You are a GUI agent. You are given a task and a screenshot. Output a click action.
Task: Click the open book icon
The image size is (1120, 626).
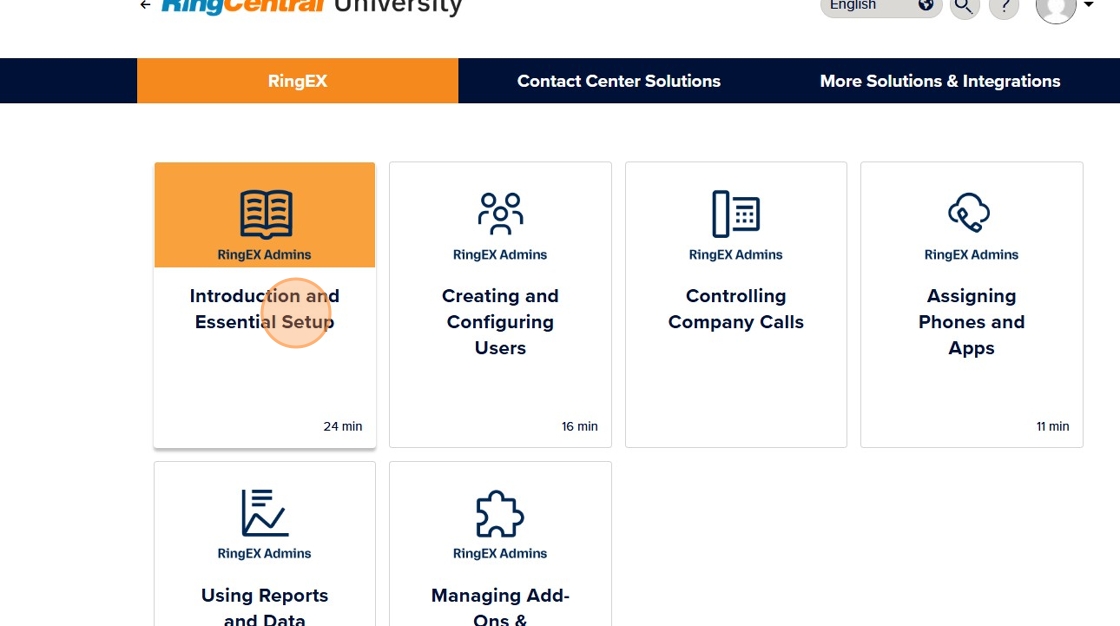tap(266, 214)
